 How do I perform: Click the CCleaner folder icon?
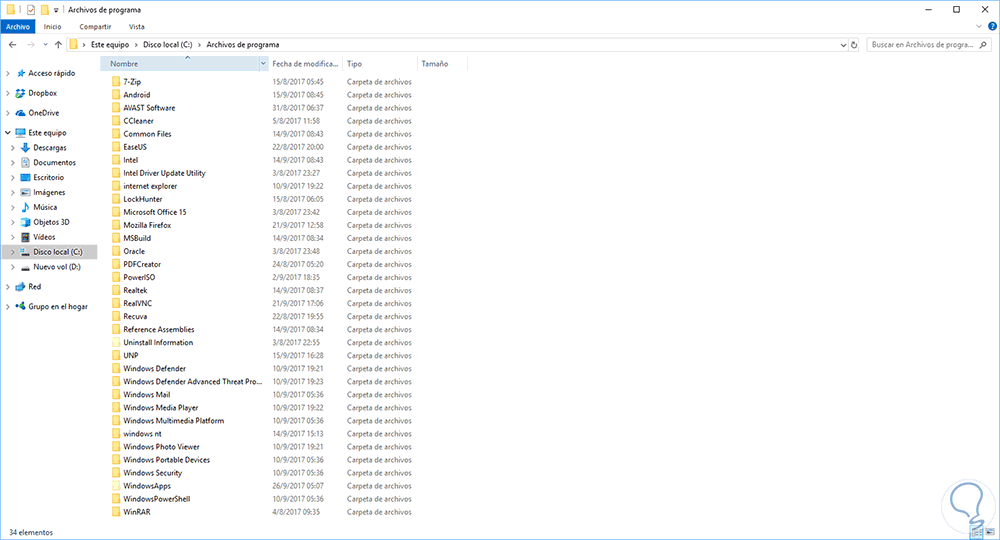coord(115,120)
